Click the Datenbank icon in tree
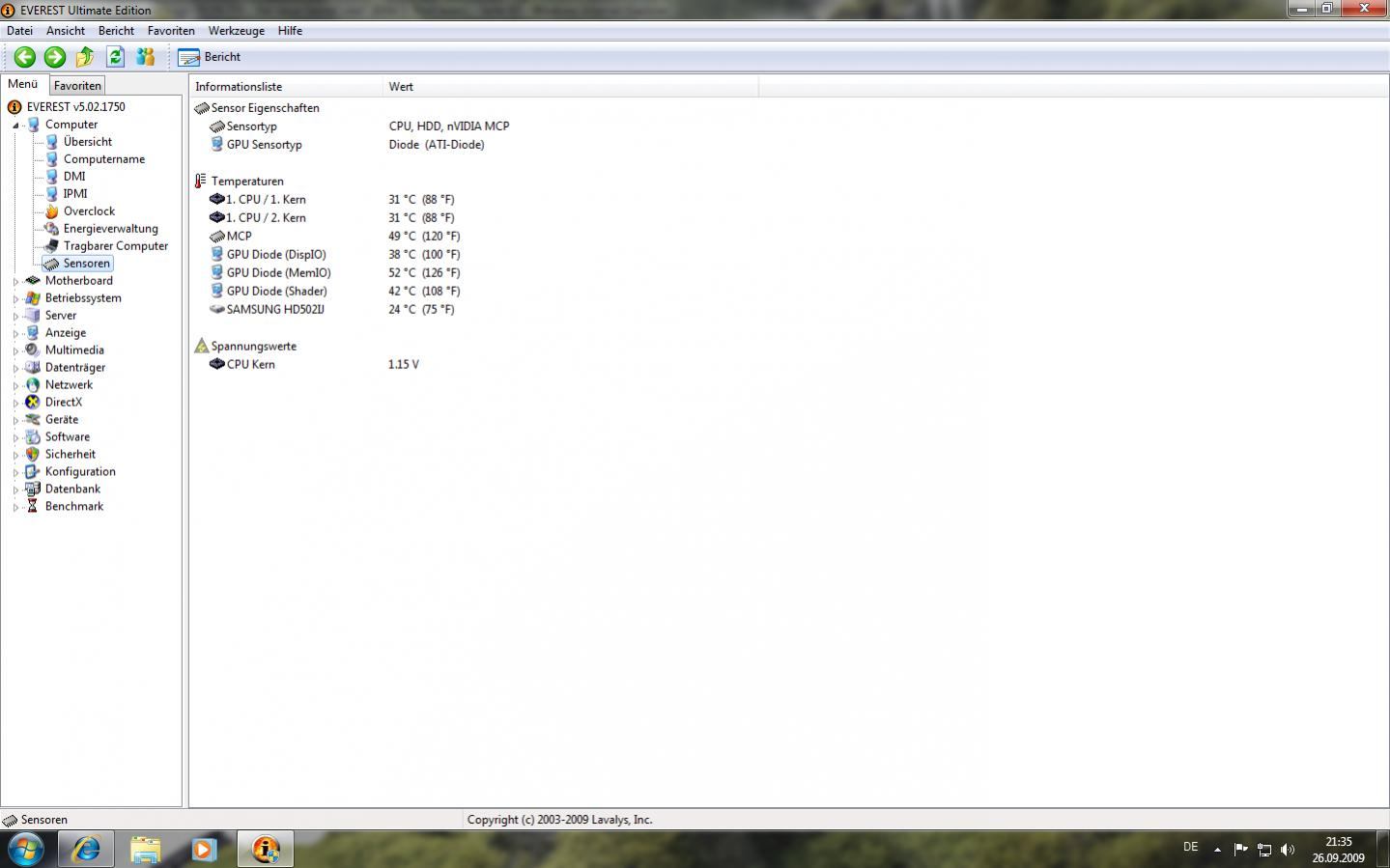The height and width of the screenshot is (868, 1390). 33,490
